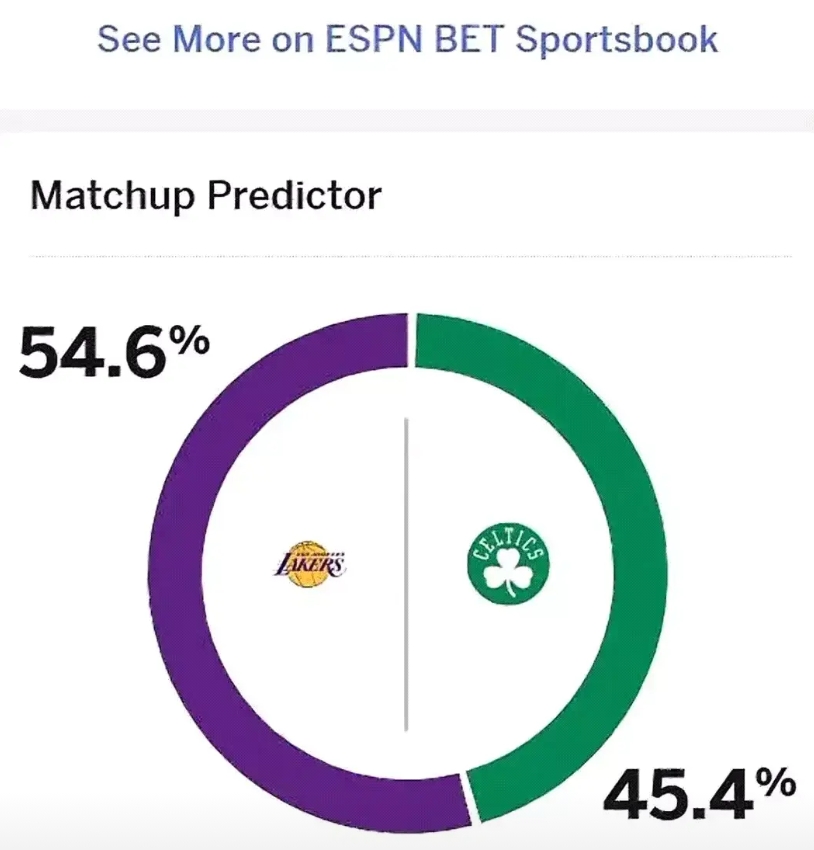The height and width of the screenshot is (850, 814).
Task: Click the 54.6% Lakers win probability
Action: 114,352
